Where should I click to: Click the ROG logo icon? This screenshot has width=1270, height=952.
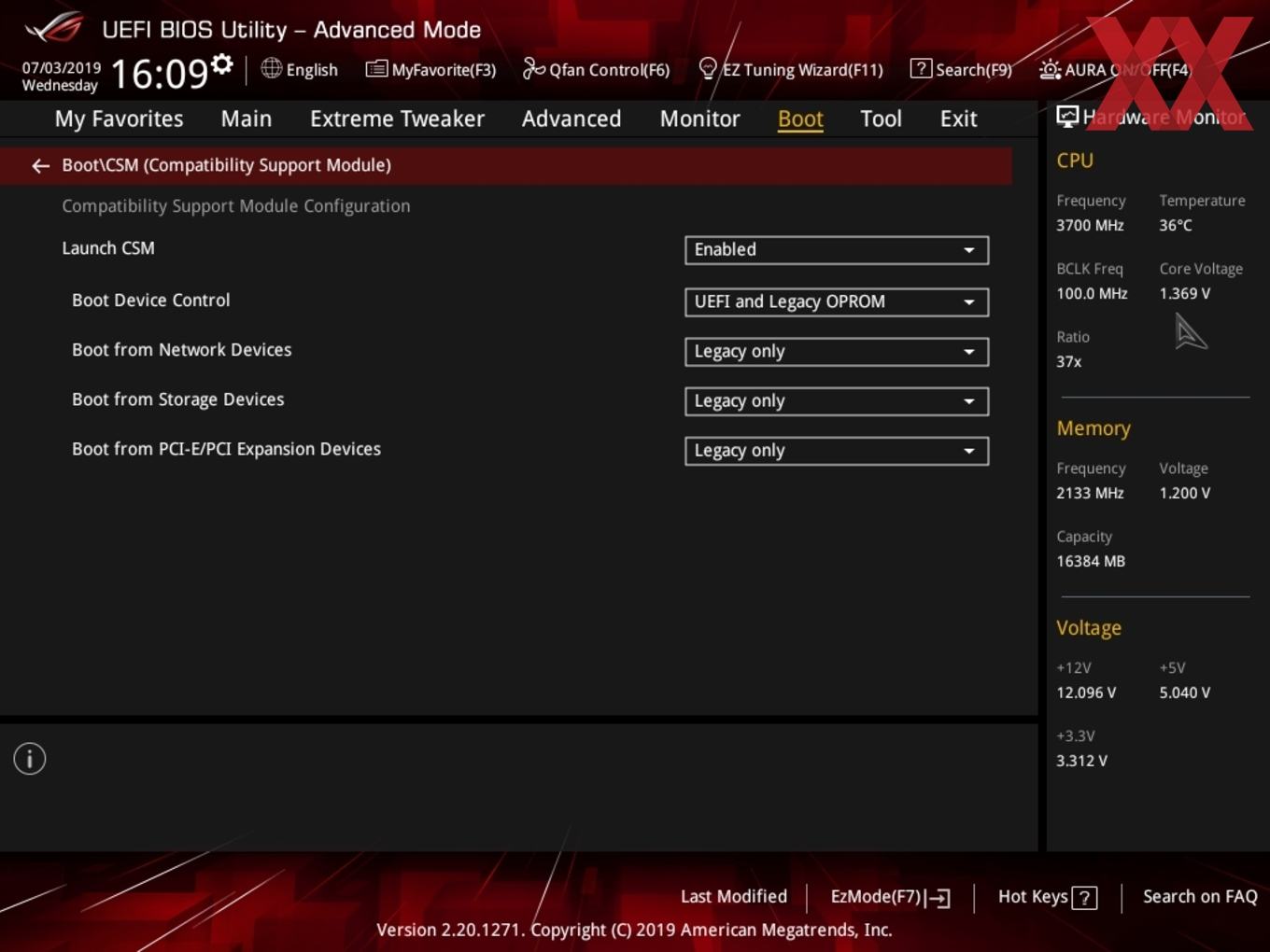[54, 28]
